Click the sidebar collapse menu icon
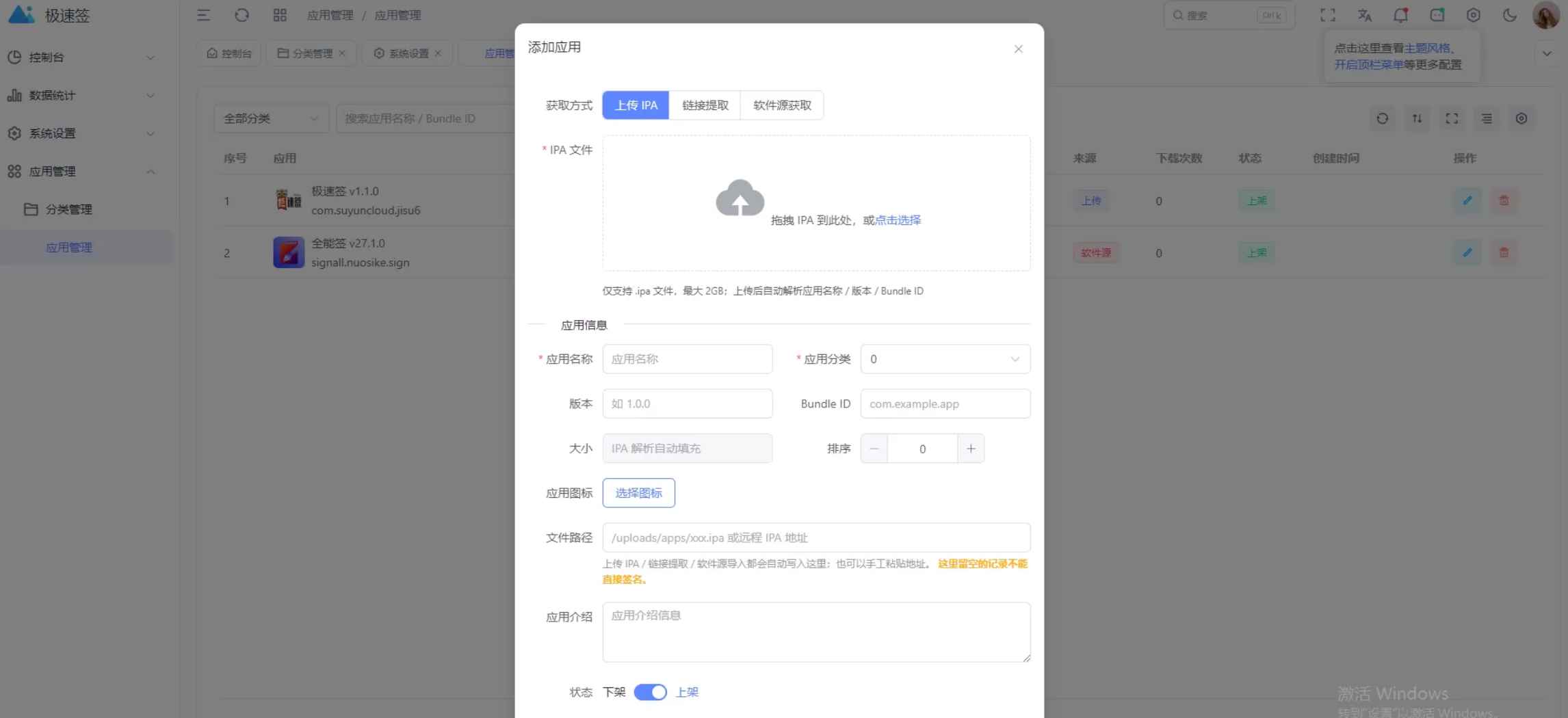 pyautogui.click(x=204, y=15)
